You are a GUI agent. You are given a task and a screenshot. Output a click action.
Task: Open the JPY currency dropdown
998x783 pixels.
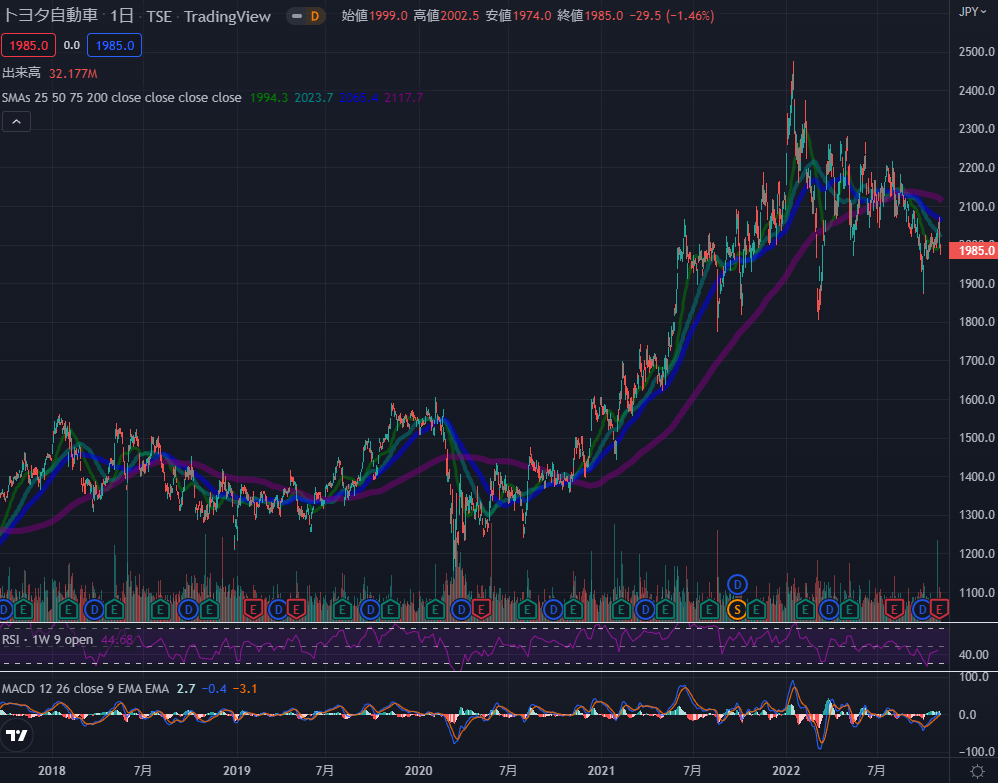pos(973,11)
